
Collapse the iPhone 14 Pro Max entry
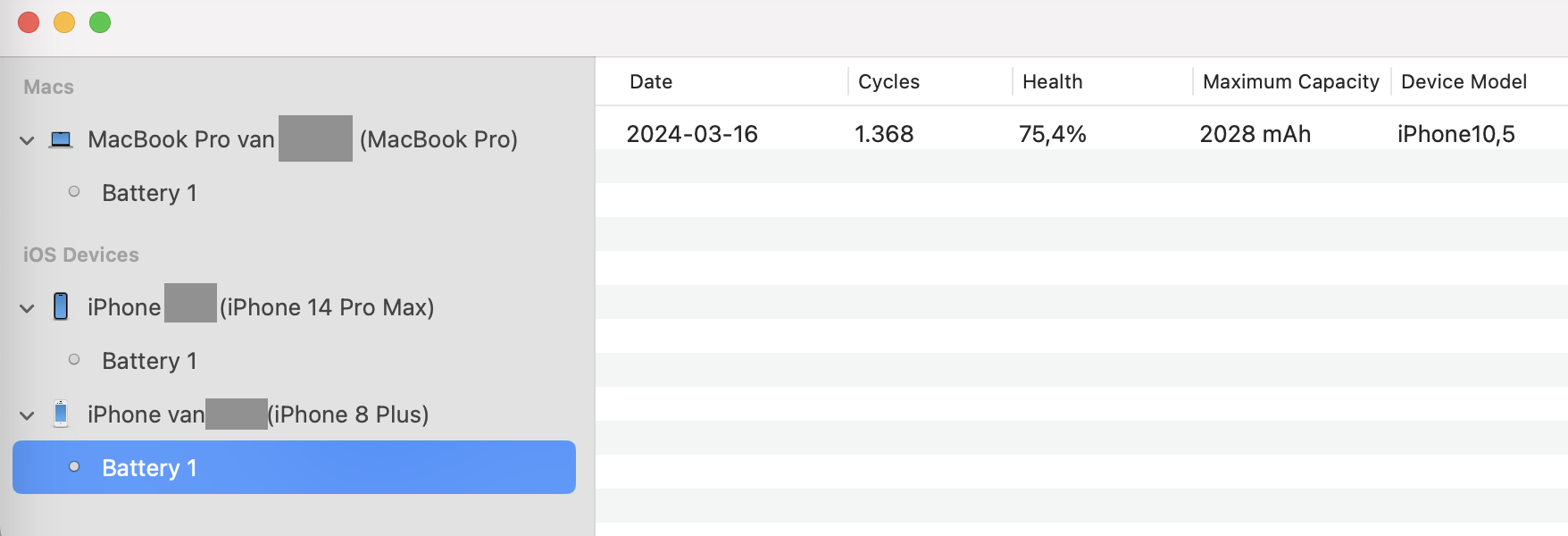tap(27, 308)
